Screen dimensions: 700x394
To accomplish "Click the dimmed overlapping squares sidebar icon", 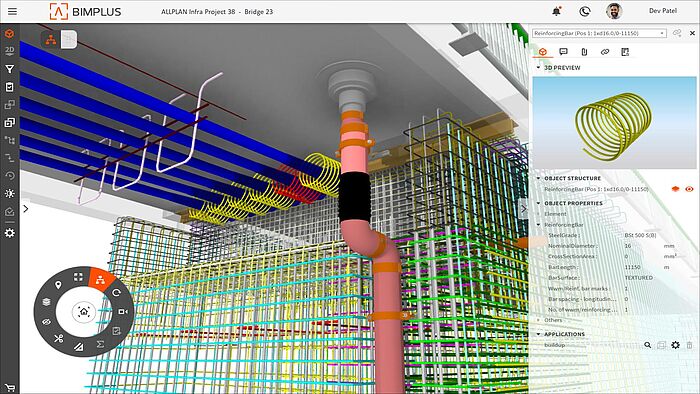I will coord(9,104).
